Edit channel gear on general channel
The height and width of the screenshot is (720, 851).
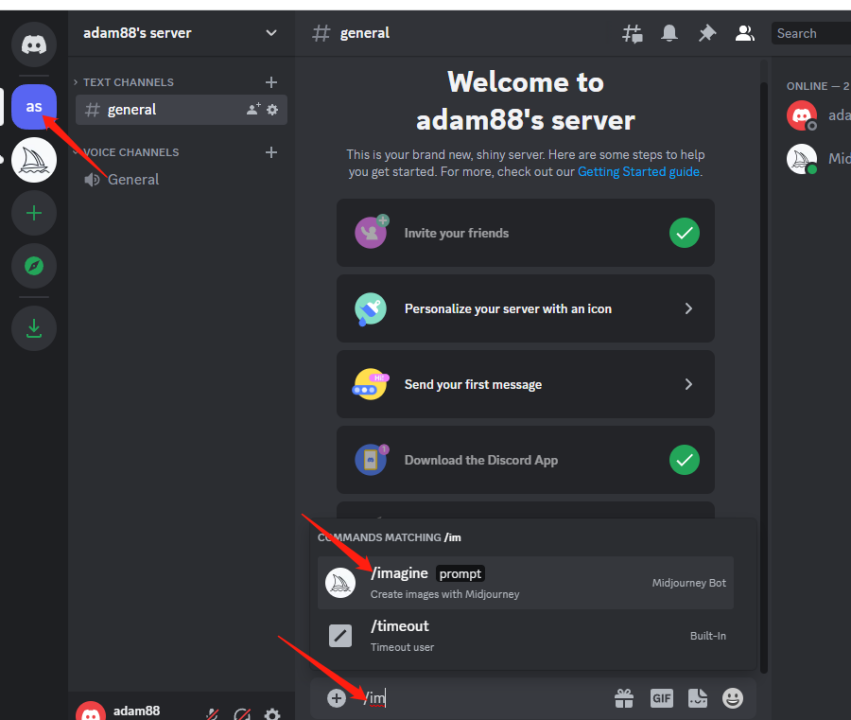point(272,110)
